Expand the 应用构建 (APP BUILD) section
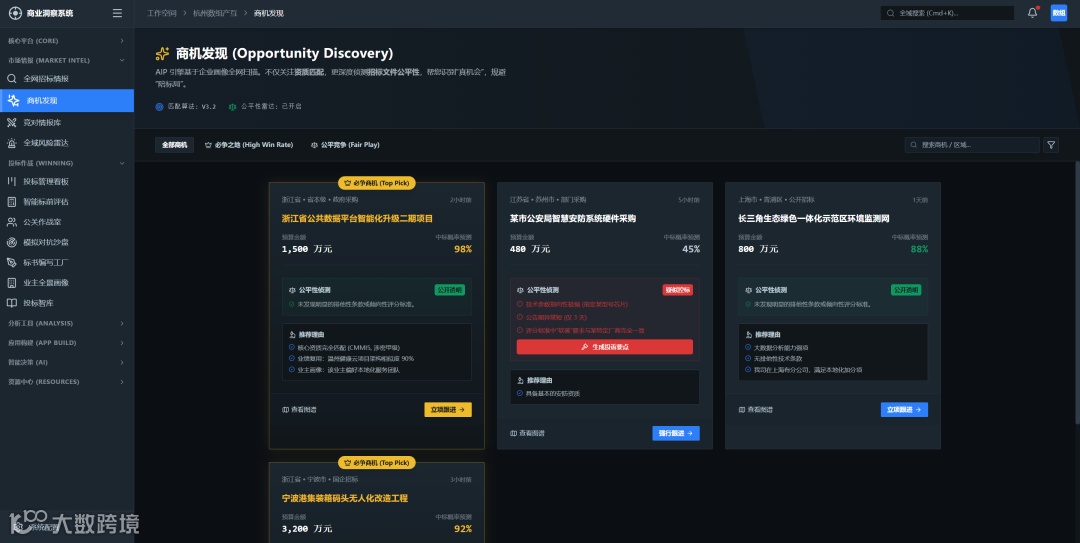 click(67, 342)
